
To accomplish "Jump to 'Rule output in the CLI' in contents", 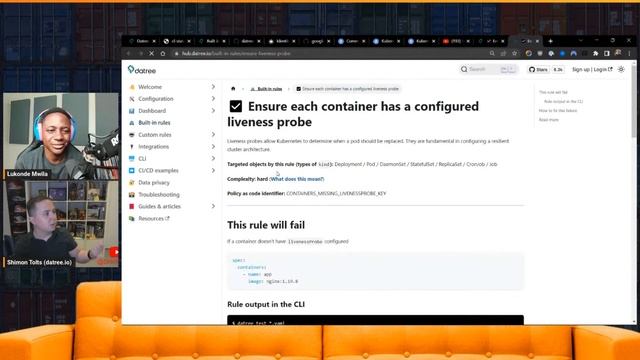I will point(563,101).
